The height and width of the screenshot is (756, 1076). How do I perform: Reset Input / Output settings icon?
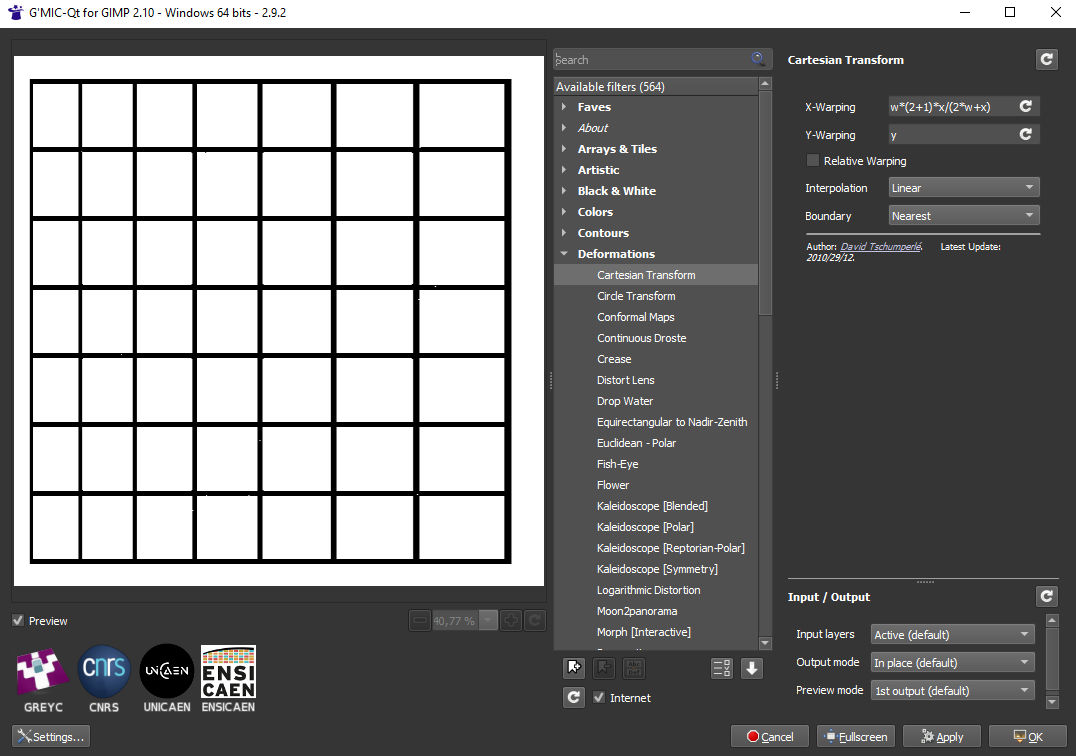click(x=1046, y=596)
